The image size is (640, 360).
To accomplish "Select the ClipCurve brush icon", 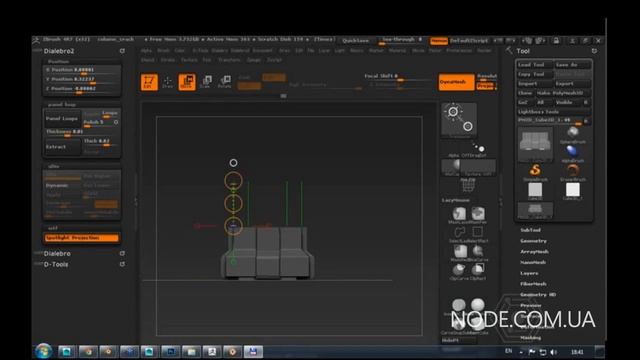I will (x=459, y=271).
